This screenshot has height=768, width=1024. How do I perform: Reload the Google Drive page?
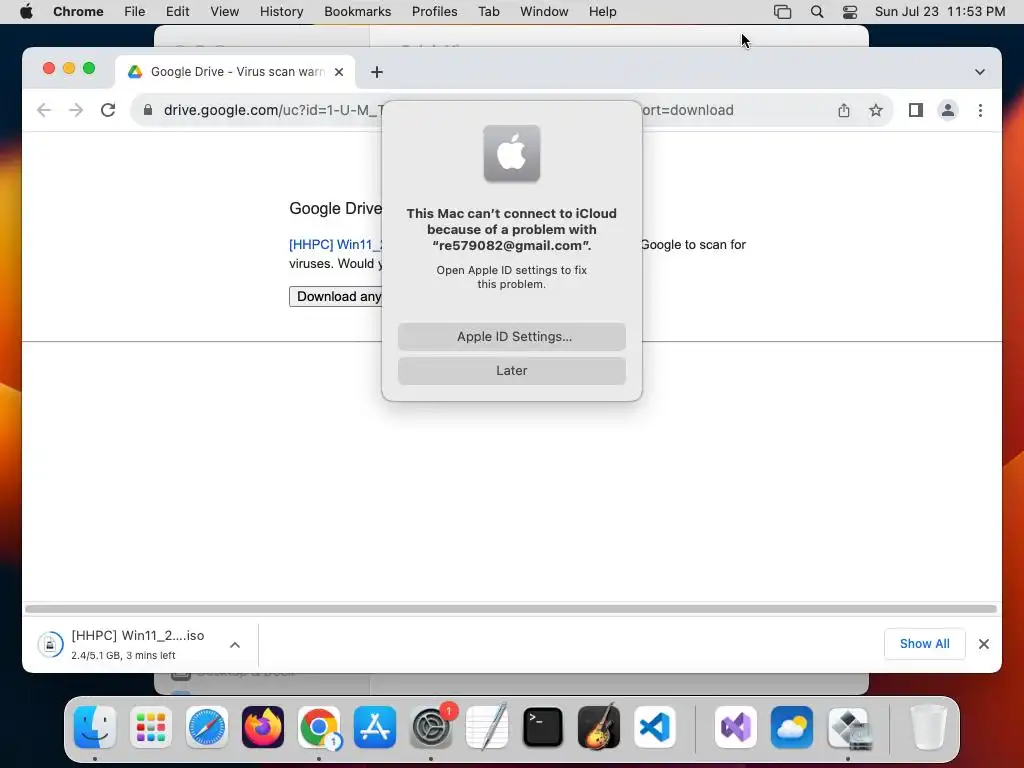108,110
